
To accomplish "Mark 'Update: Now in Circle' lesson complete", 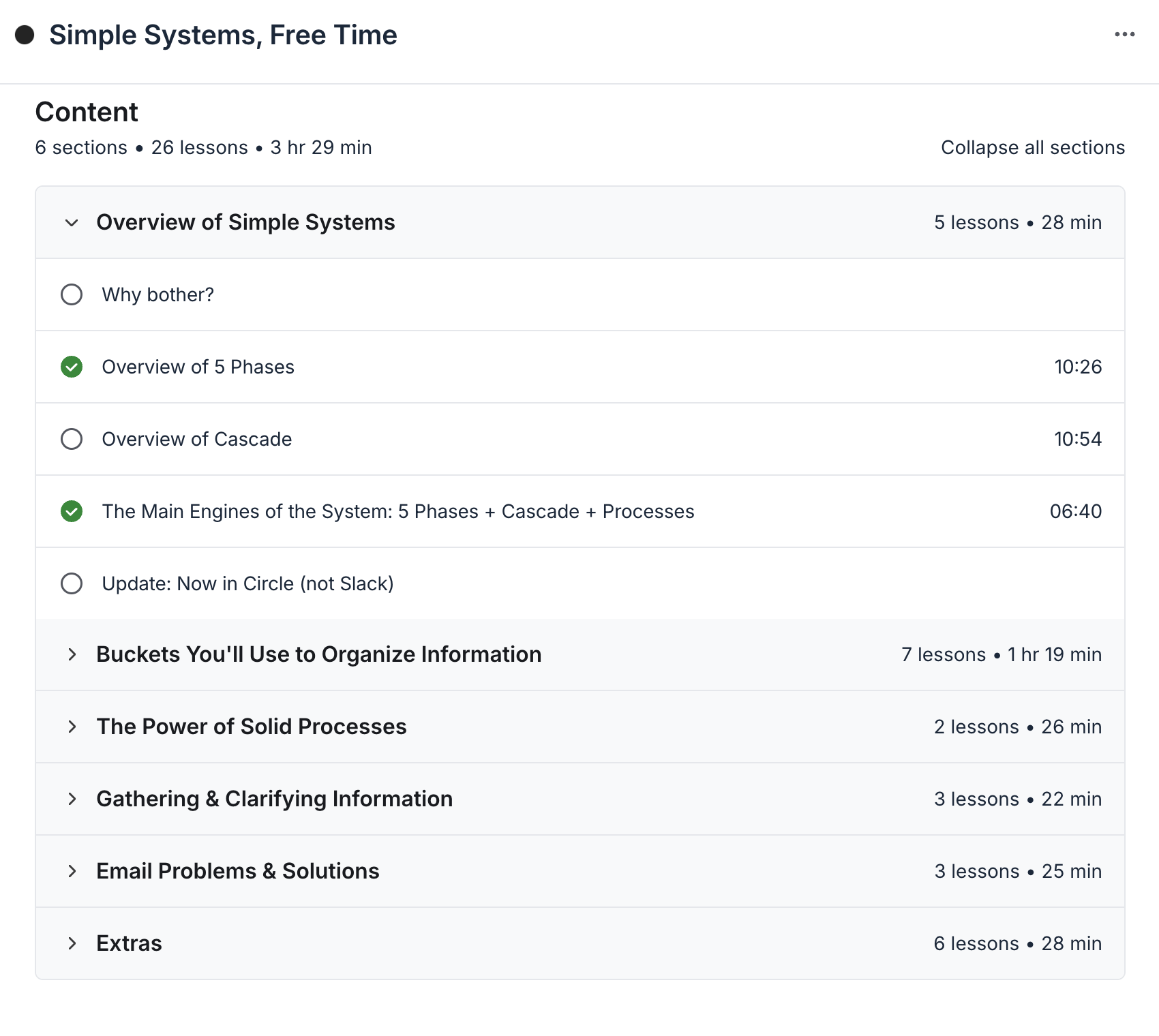I will click(72, 583).
